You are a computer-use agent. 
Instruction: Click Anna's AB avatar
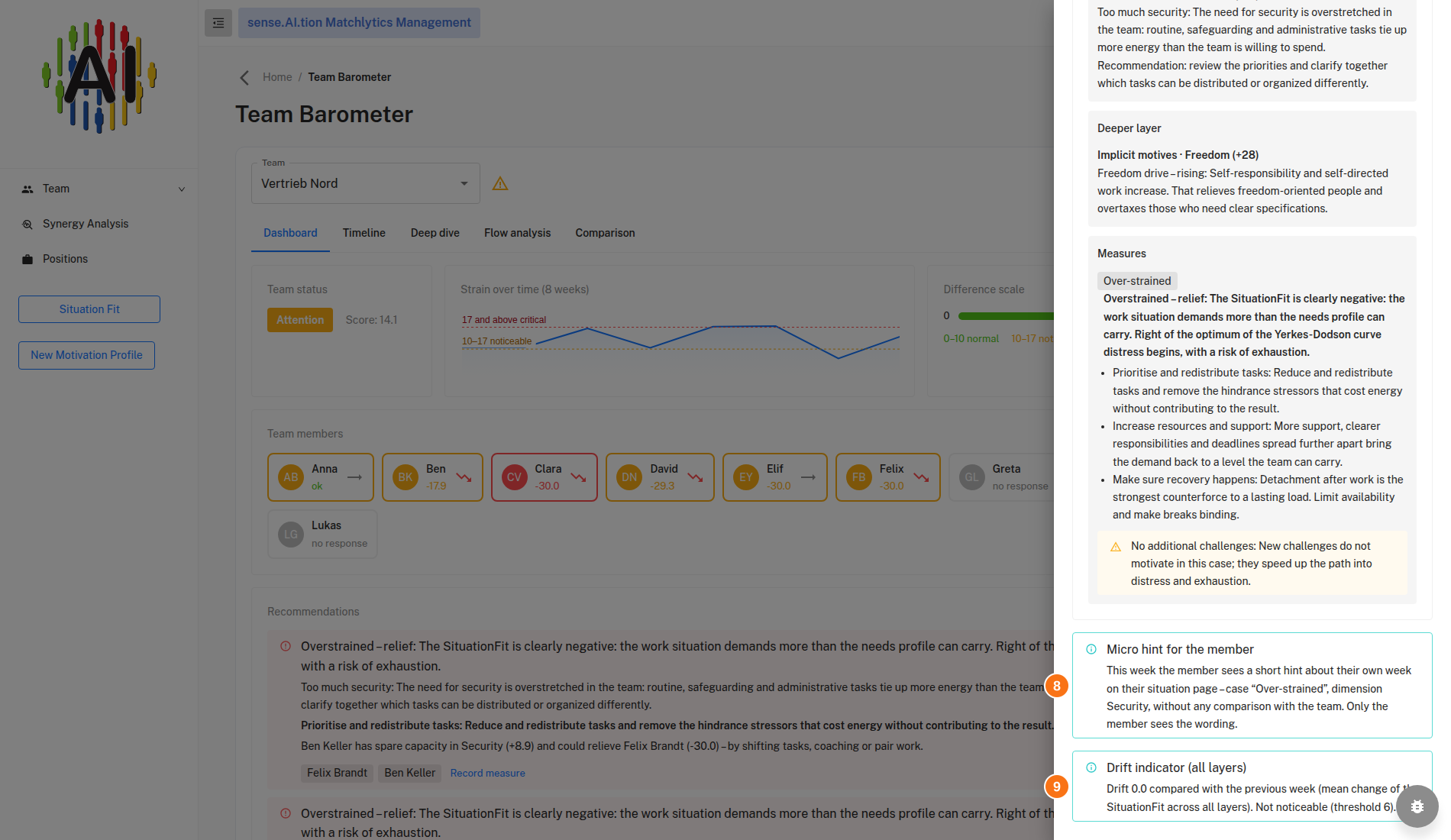pos(291,477)
